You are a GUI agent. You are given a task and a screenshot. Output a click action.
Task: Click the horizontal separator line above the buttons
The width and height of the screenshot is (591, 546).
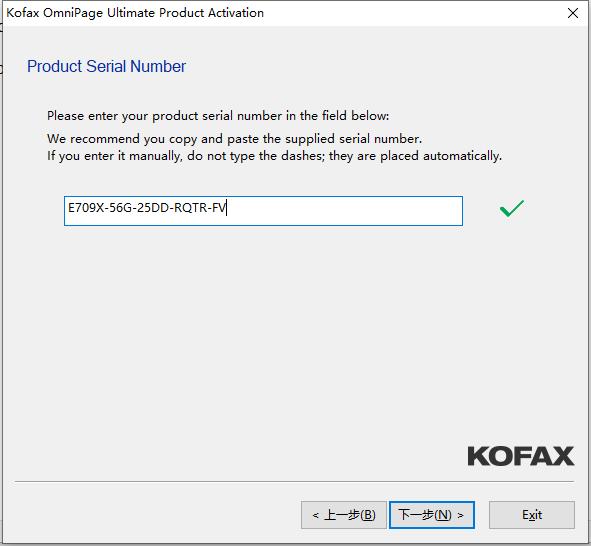tap(294, 481)
